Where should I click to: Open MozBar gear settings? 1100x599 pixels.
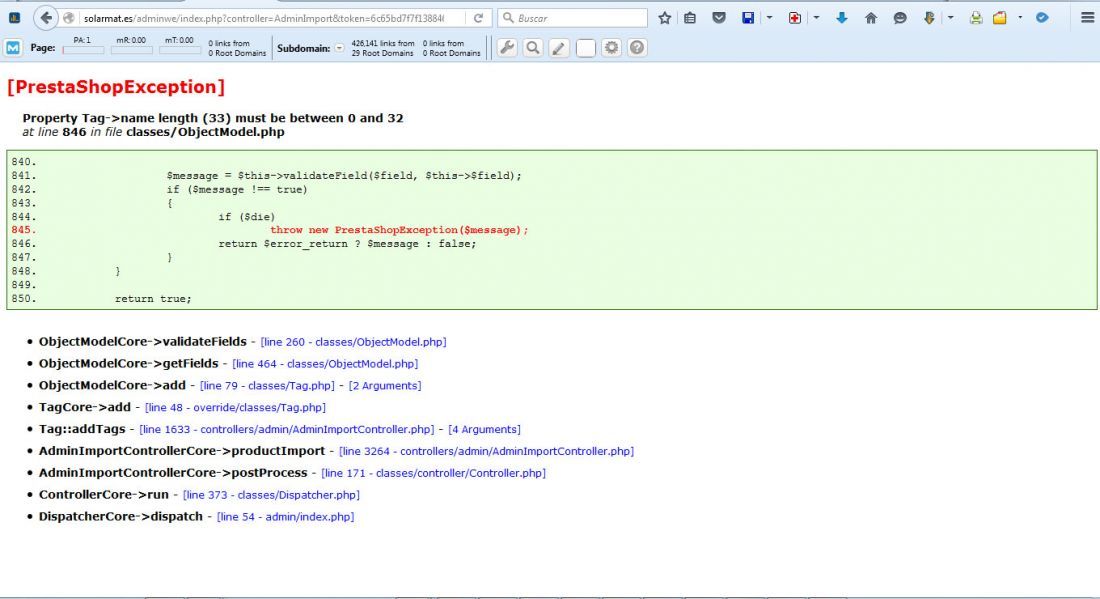(612, 48)
